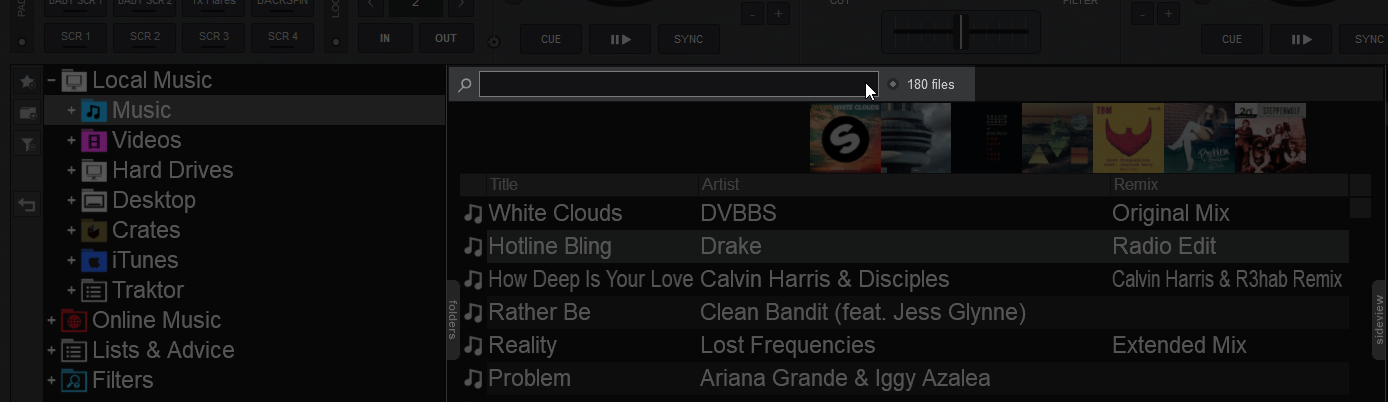
Task: Toggle the folders panel side tab
Action: [452, 320]
